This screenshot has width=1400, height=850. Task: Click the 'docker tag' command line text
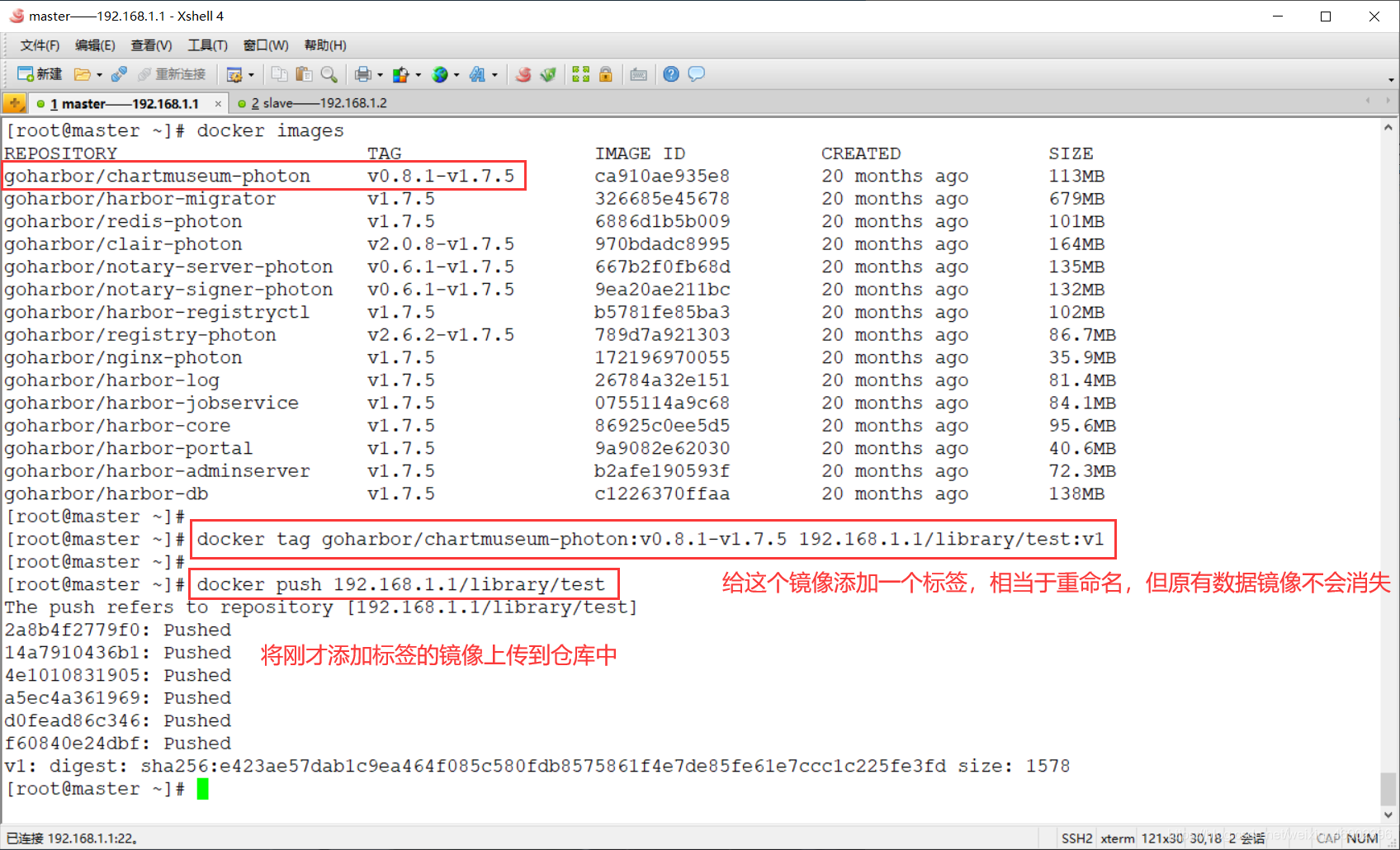[650, 540]
